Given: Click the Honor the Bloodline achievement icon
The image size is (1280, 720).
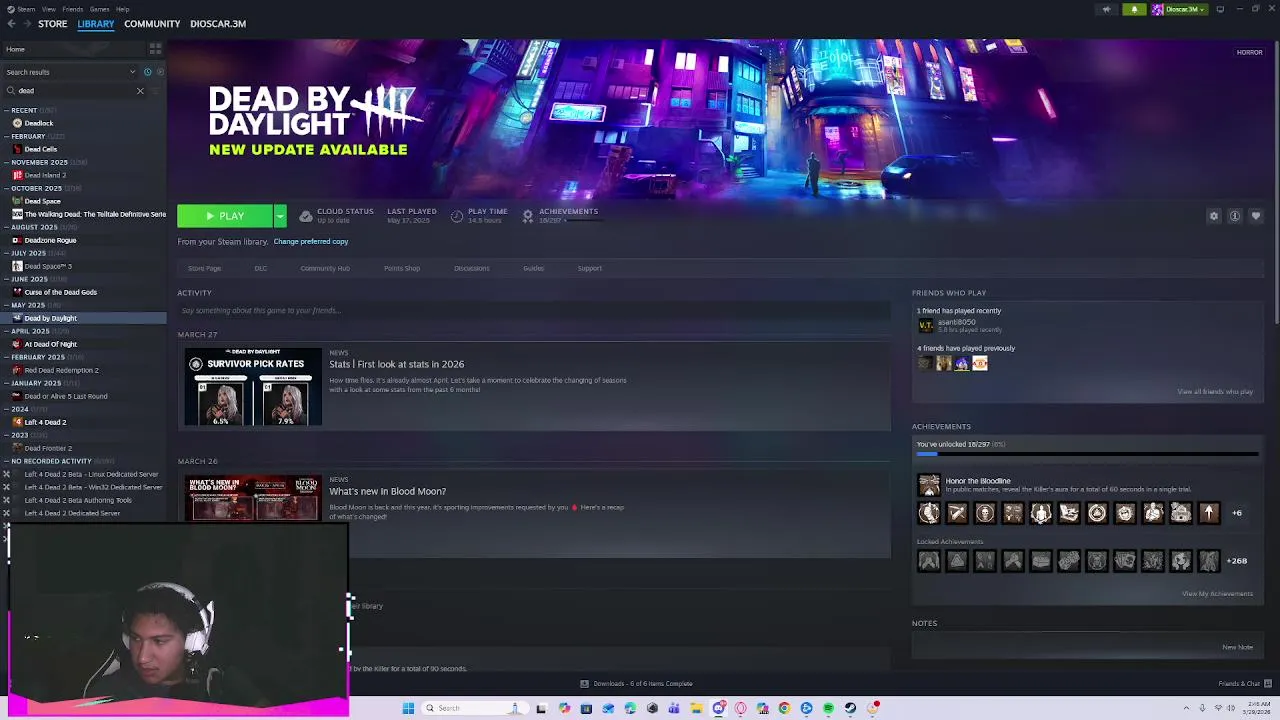Looking at the screenshot, I should point(929,485).
